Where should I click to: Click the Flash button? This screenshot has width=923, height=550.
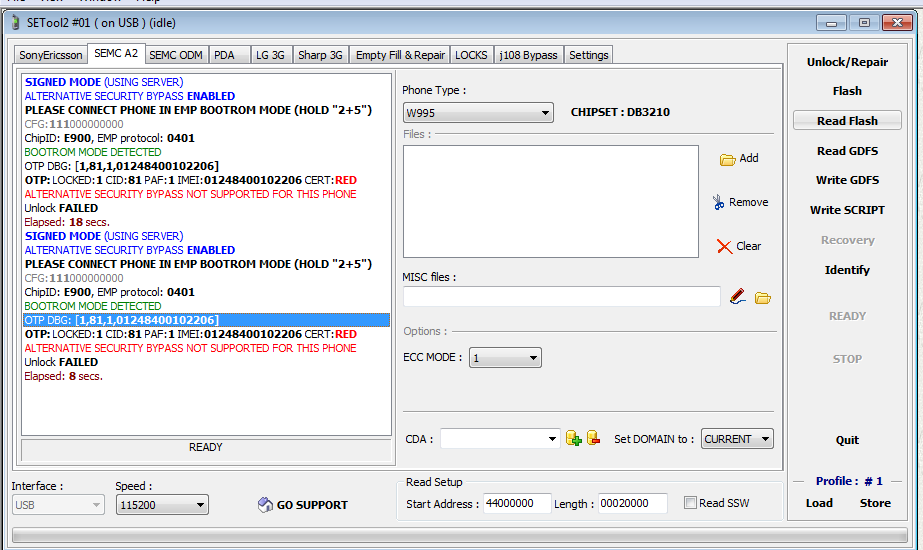point(847,91)
